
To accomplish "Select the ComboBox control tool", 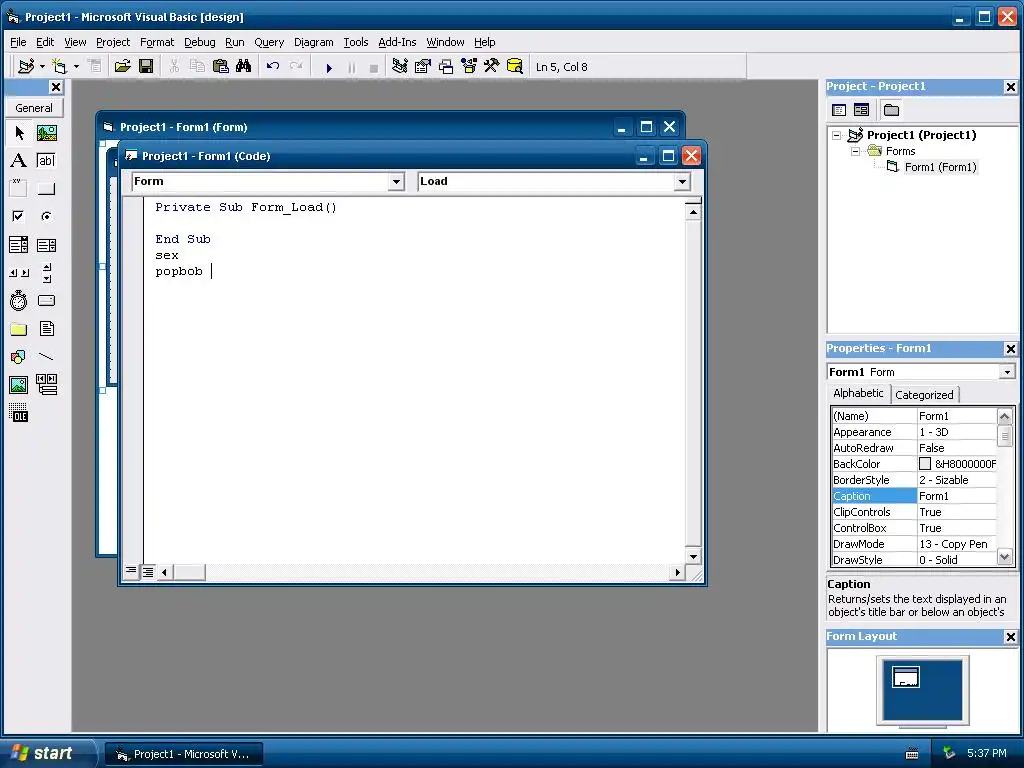I will [x=19, y=245].
